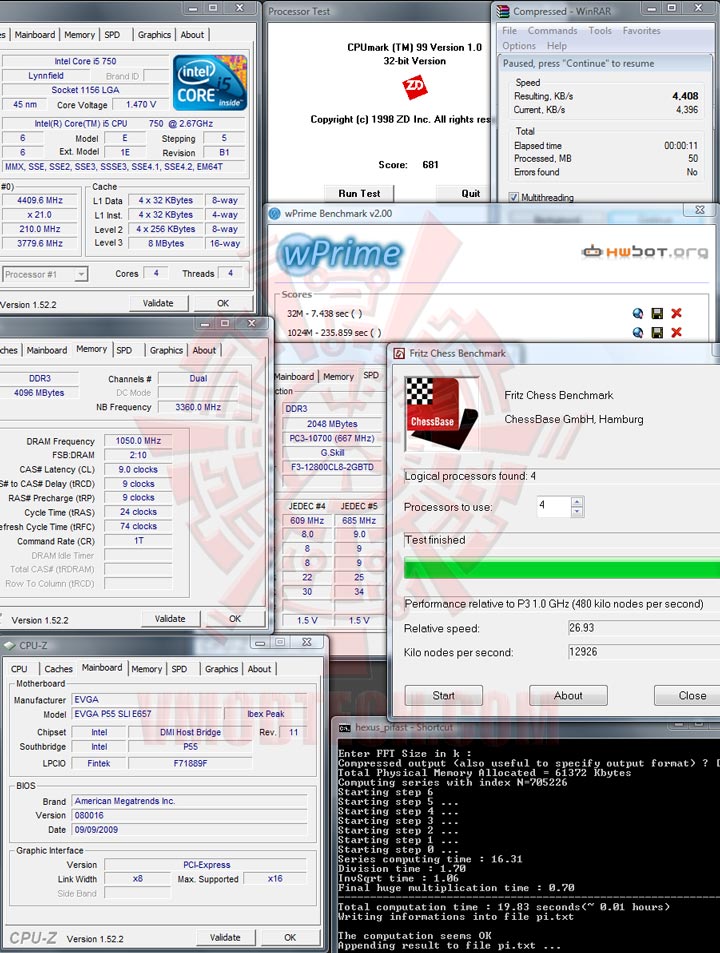Toggle the Multithreading checkbox in WinRAR

point(513,197)
